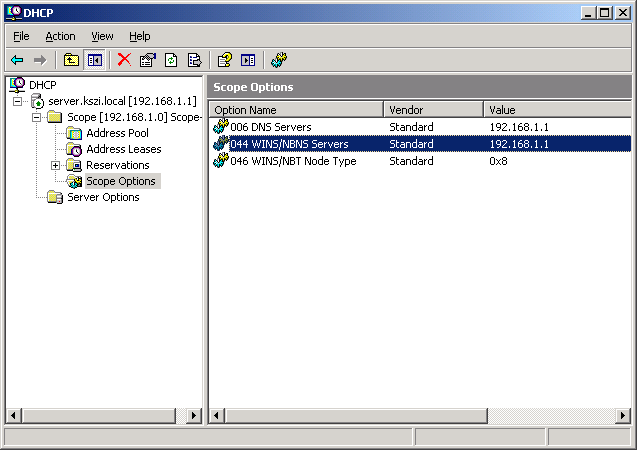Select Reservations in the tree
The width and height of the screenshot is (637, 450).
click(118, 165)
